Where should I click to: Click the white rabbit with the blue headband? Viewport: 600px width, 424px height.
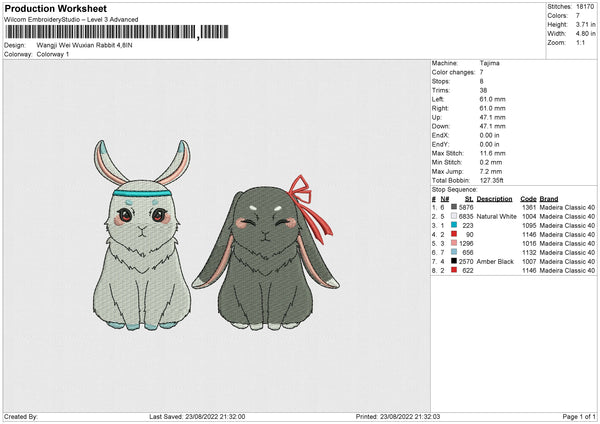click(x=142, y=235)
